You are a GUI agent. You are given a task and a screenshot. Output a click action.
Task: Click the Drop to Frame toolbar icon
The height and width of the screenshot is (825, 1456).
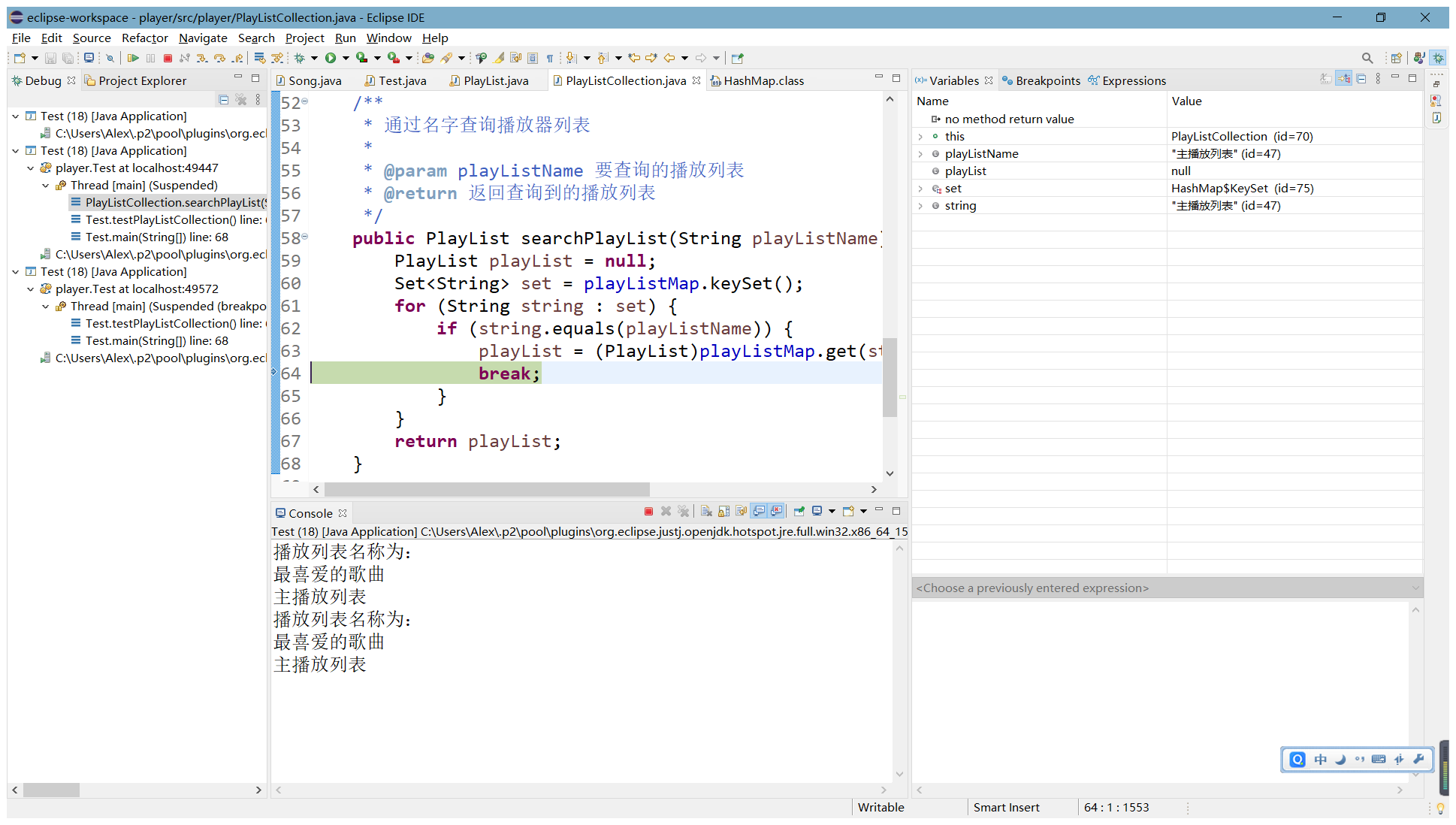point(259,58)
